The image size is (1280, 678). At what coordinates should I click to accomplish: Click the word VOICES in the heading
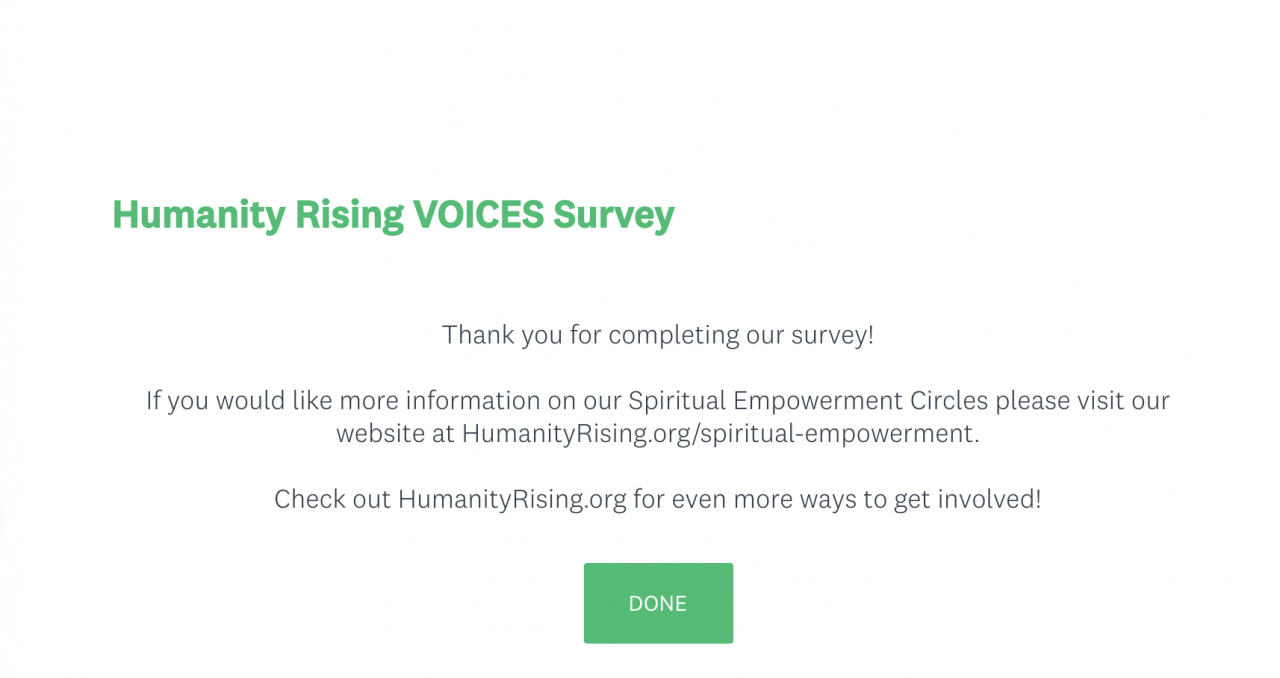(x=478, y=214)
